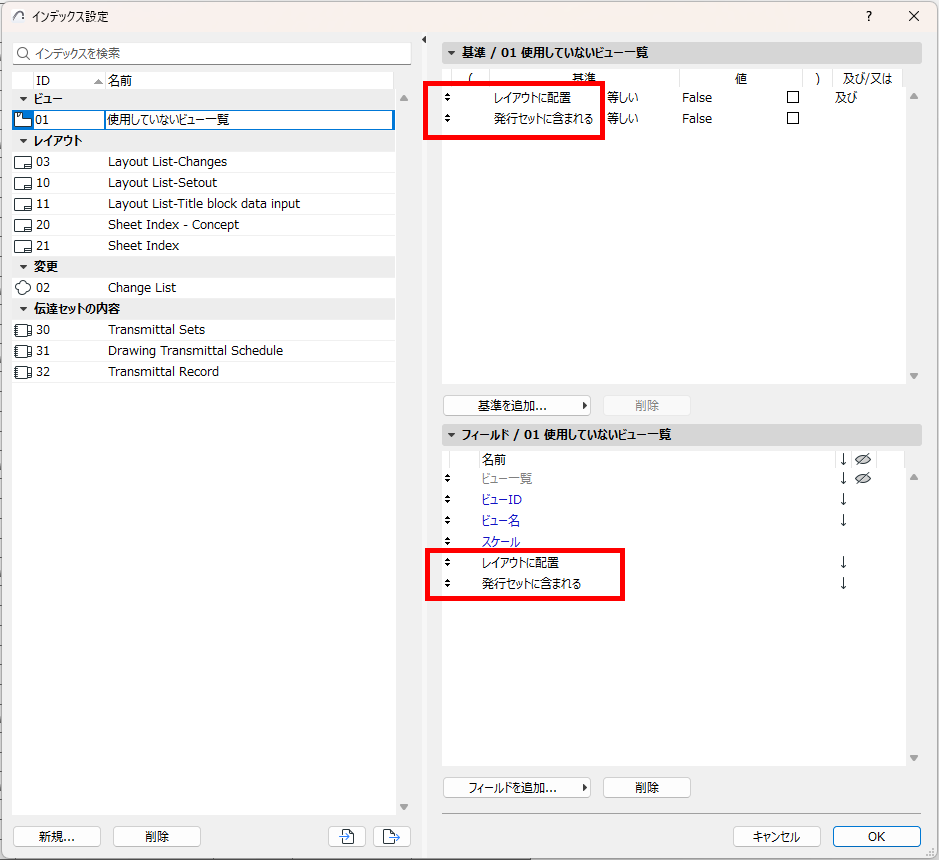Click reorder handle of 発行セットに含まれる criterion
Image resolution: width=939 pixels, height=860 pixels.
[447, 119]
